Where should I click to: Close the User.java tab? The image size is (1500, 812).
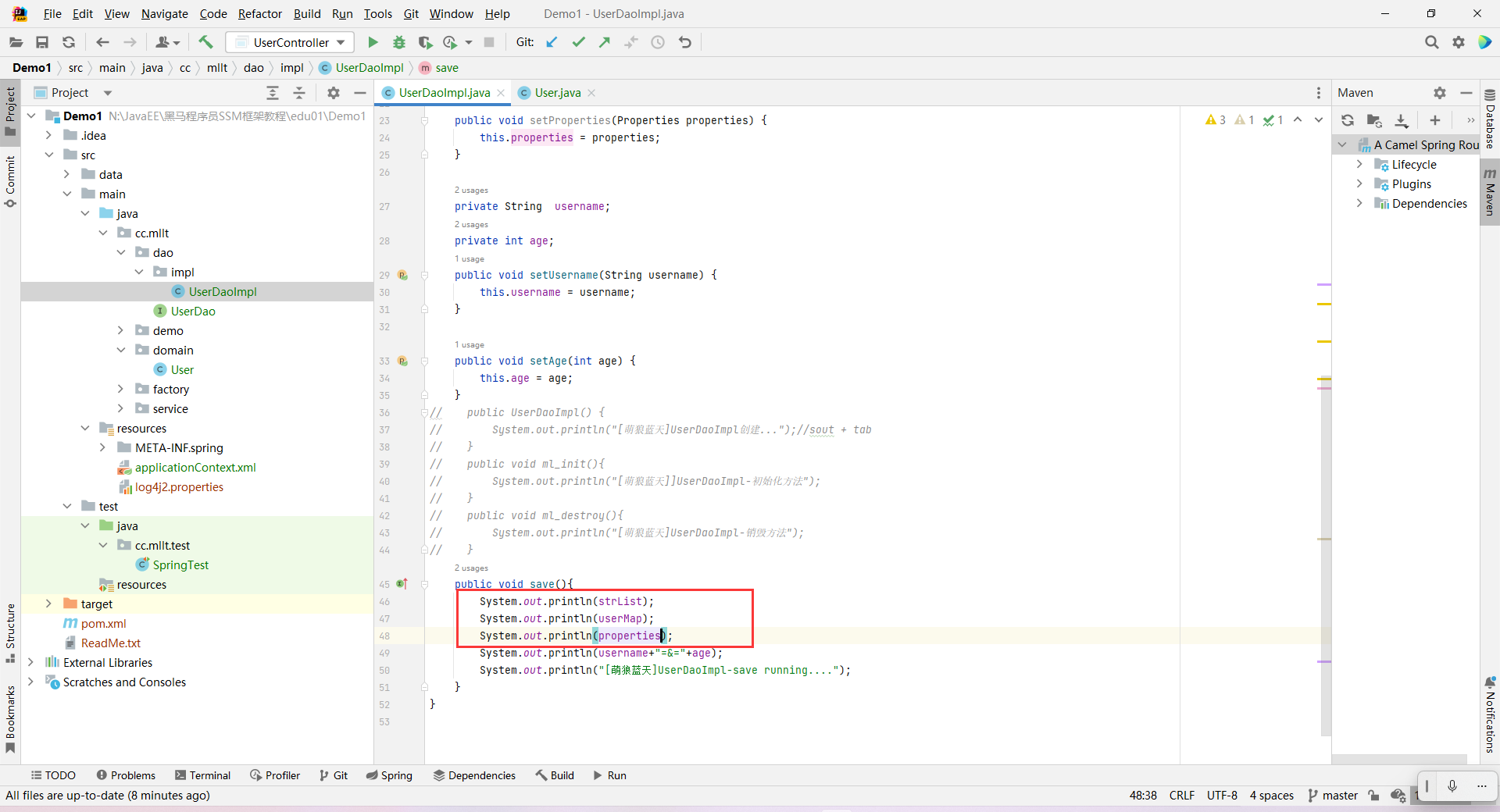click(x=592, y=93)
